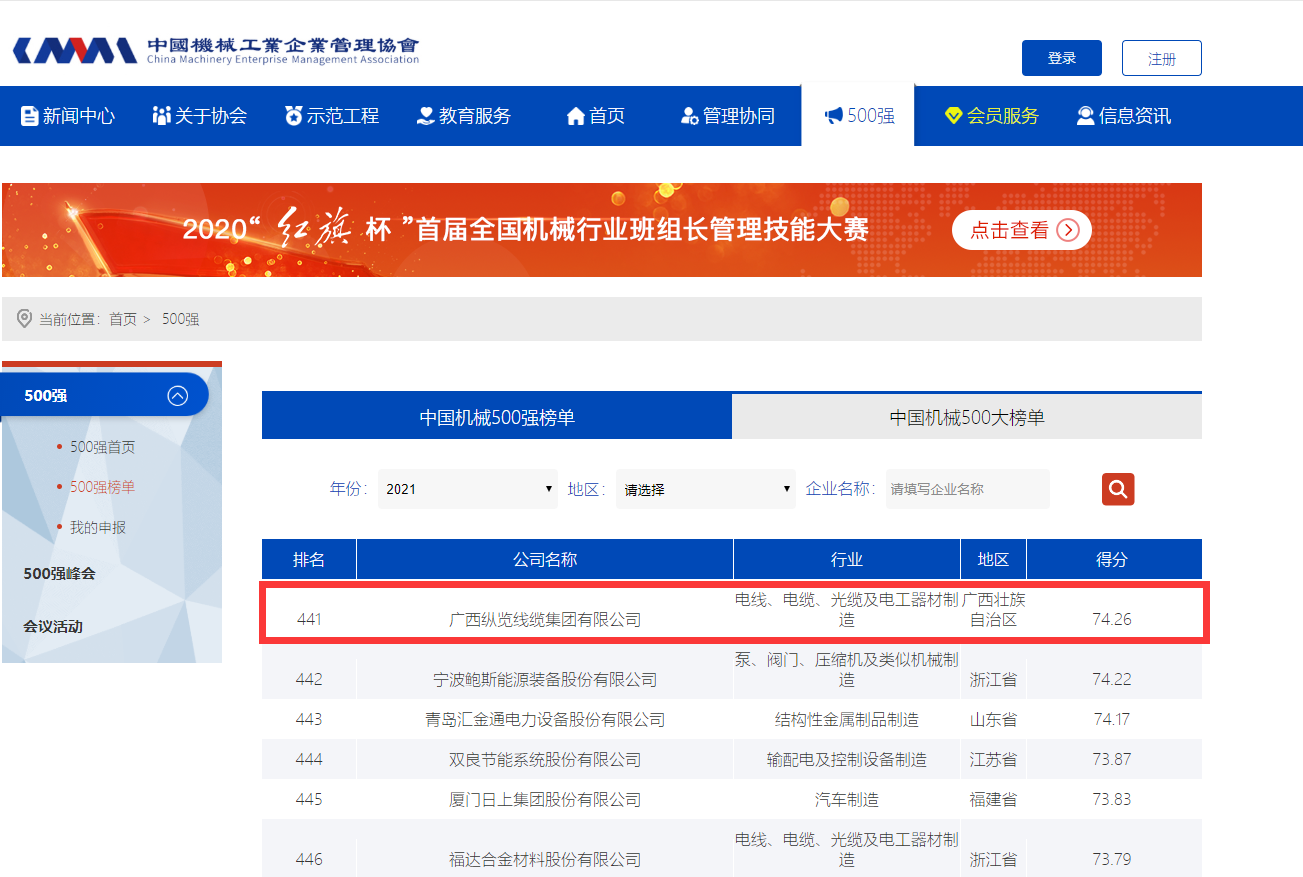Go to 示范工程 section
The width and height of the screenshot is (1303, 877).
point(331,116)
